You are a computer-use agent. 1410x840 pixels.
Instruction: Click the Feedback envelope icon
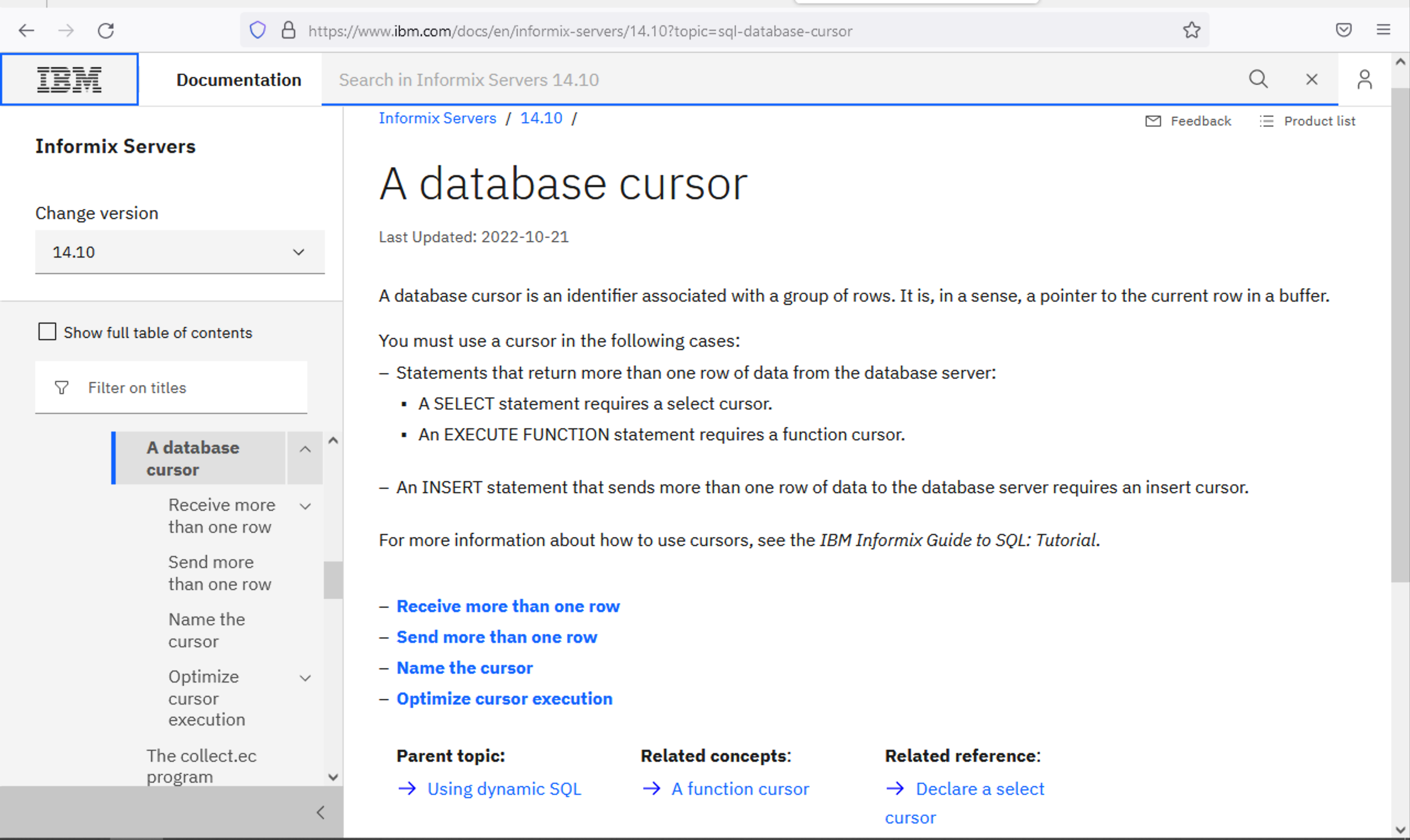click(1153, 121)
